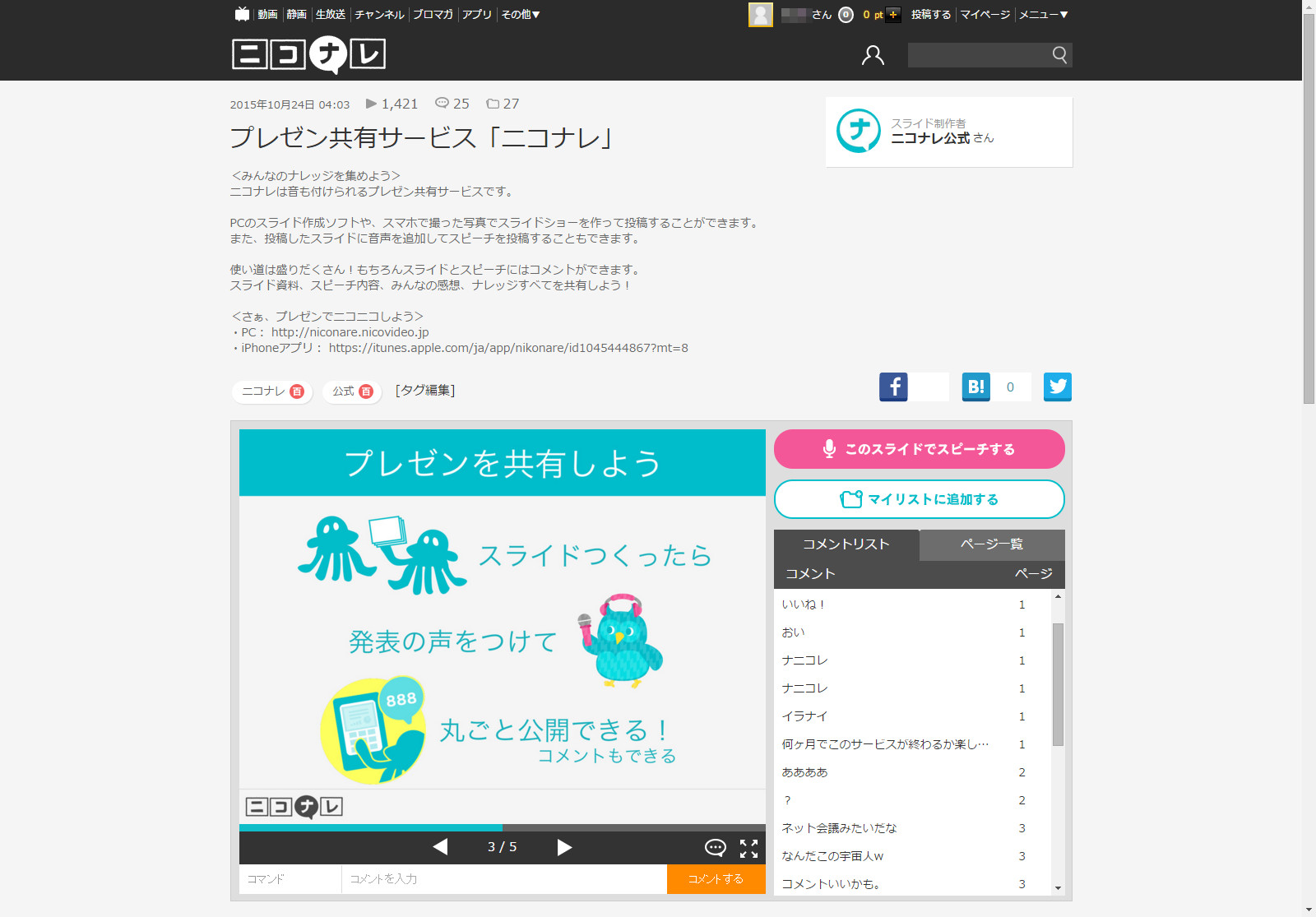
Task: Click the コメントを入力 input field
Action: pyautogui.click(x=503, y=878)
